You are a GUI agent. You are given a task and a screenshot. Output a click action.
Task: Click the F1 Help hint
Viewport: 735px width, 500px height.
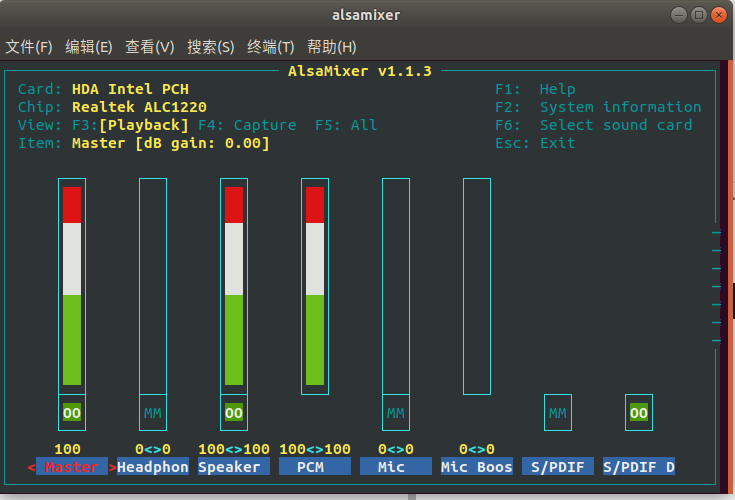[535, 89]
